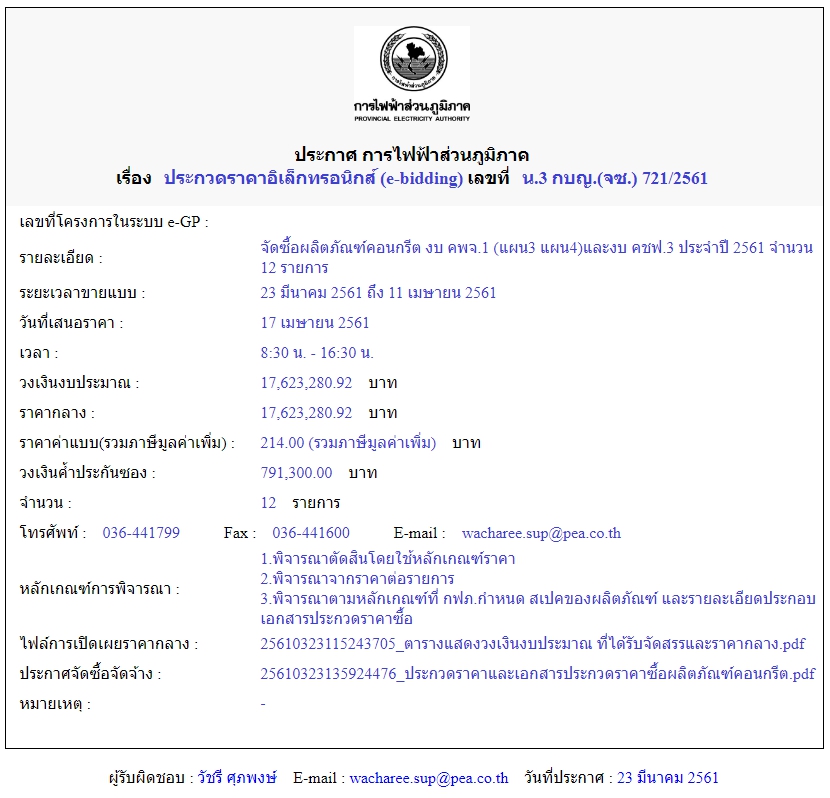Screen dimensions: 830x798
Task: Click the label รายละเอียด
Action: (x=61, y=257)
